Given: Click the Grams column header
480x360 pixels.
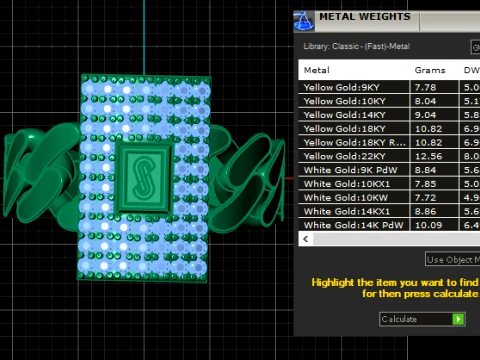Looking at the screenshot, I should 430,70.
